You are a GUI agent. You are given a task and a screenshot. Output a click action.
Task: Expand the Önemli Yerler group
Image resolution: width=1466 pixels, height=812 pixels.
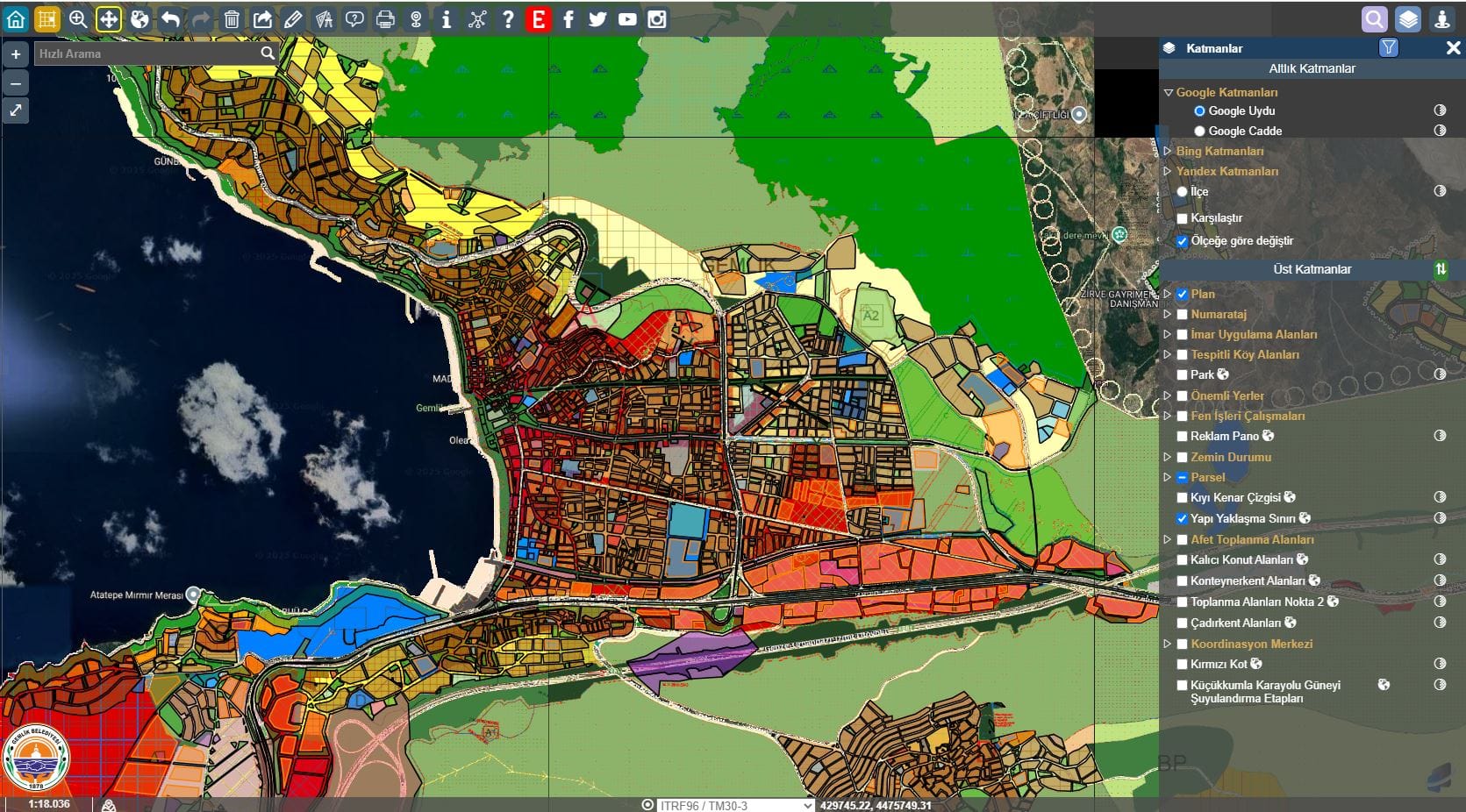1168,395
